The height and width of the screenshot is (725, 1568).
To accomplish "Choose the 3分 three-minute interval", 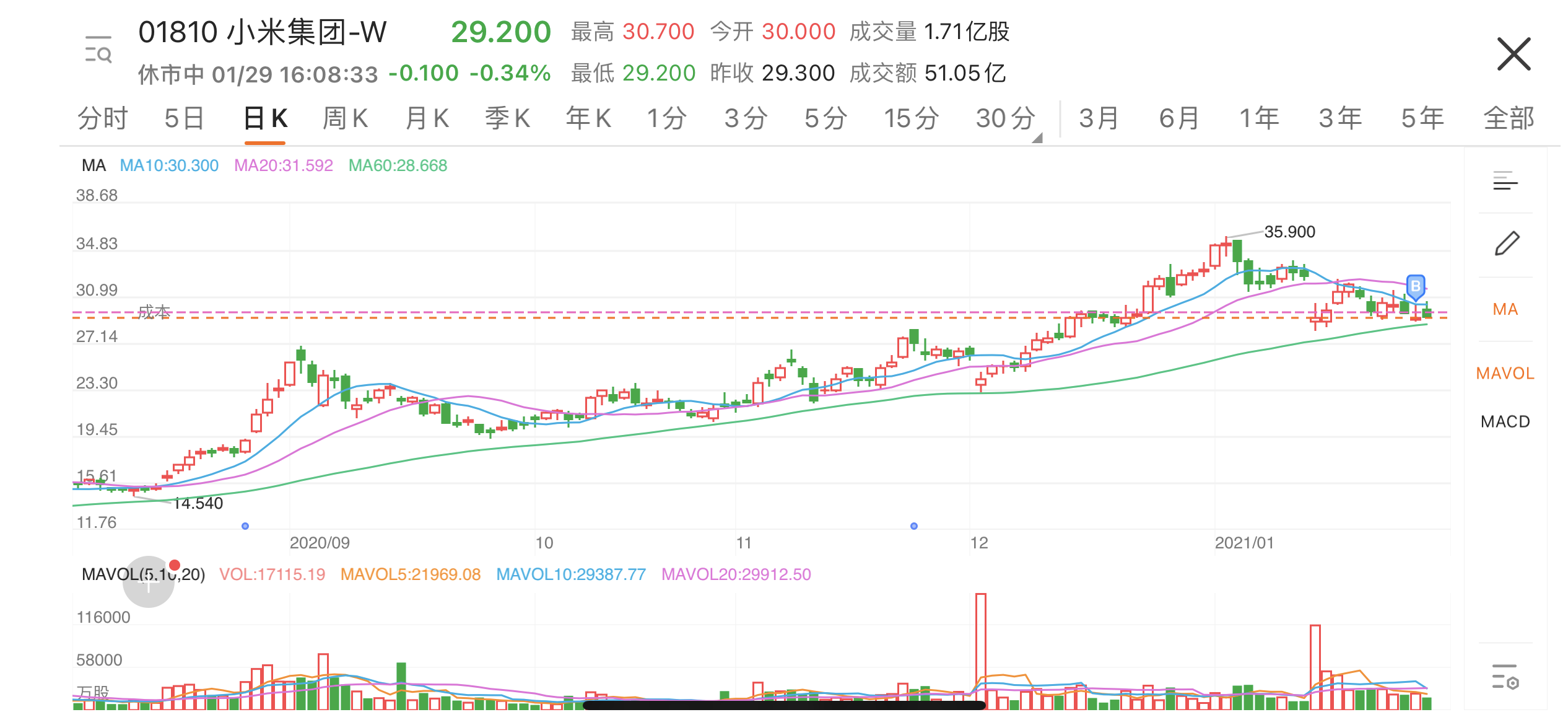I will [x=746, y=118].
